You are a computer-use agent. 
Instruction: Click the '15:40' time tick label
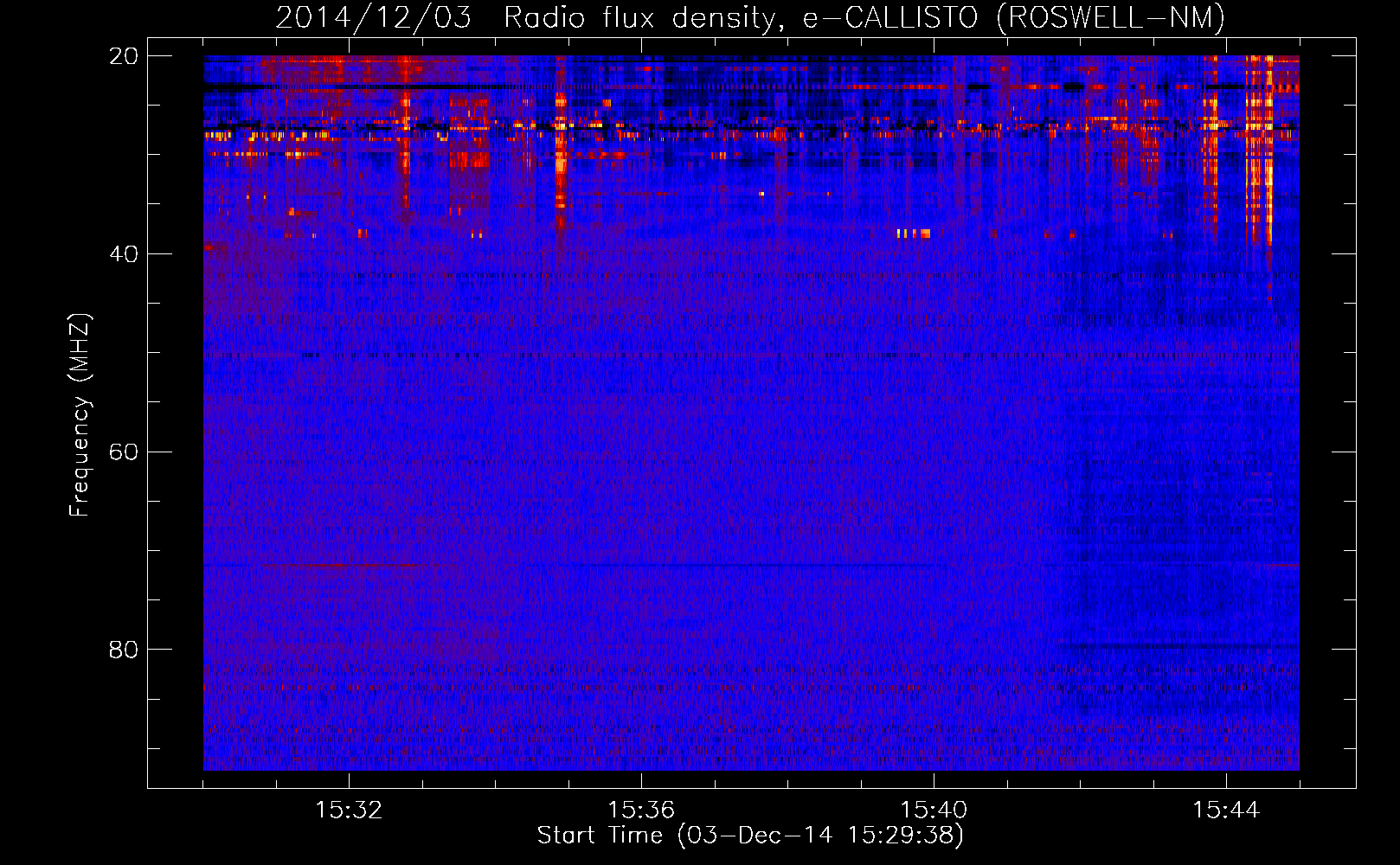coord(934,811)
